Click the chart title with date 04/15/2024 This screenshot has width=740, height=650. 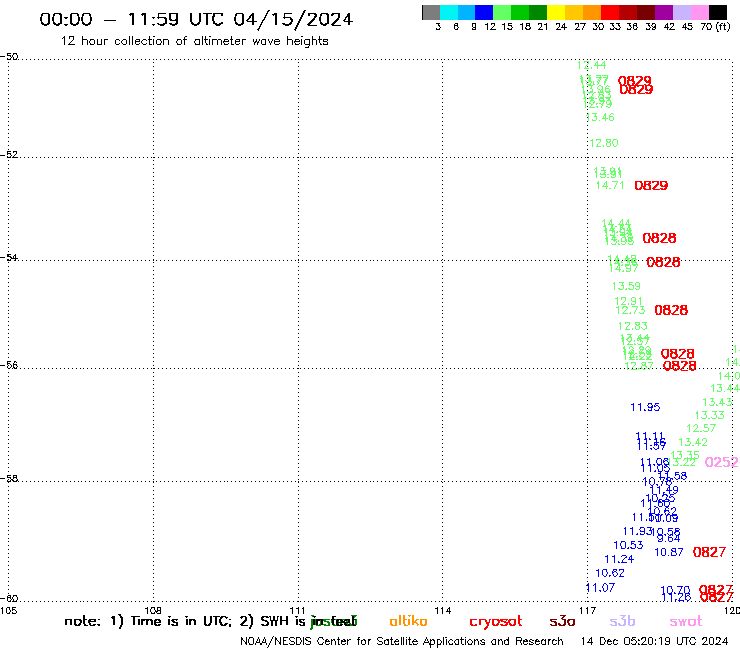pos(196,19)
